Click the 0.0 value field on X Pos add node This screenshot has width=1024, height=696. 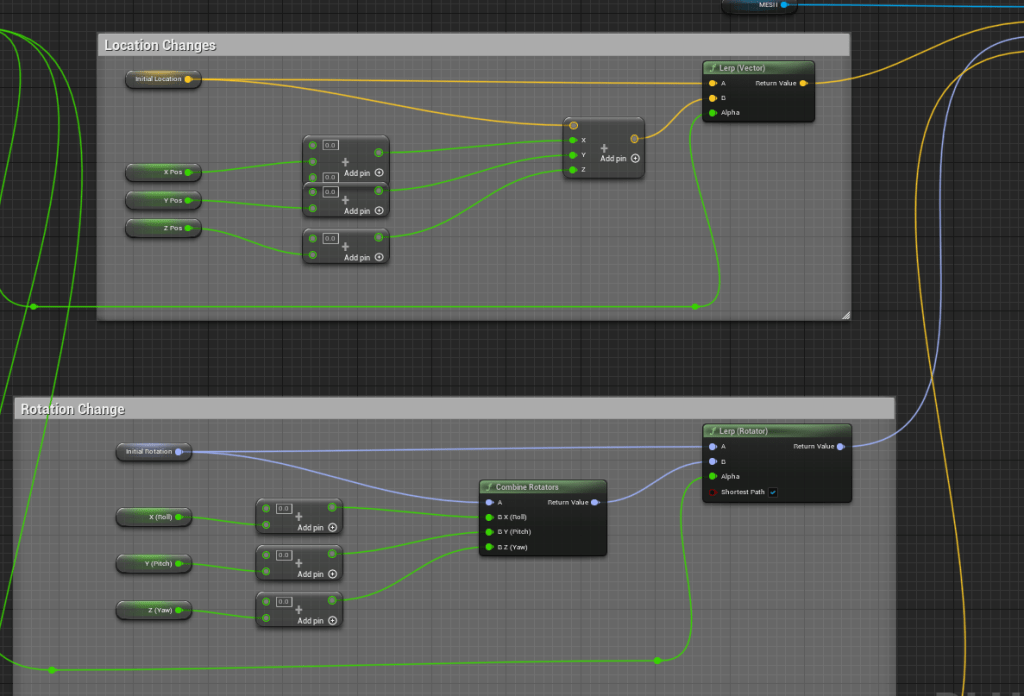click(331, 146)
